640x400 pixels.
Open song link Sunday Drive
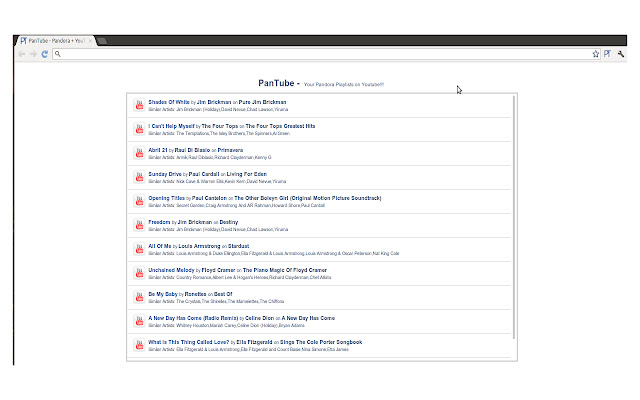165,174
